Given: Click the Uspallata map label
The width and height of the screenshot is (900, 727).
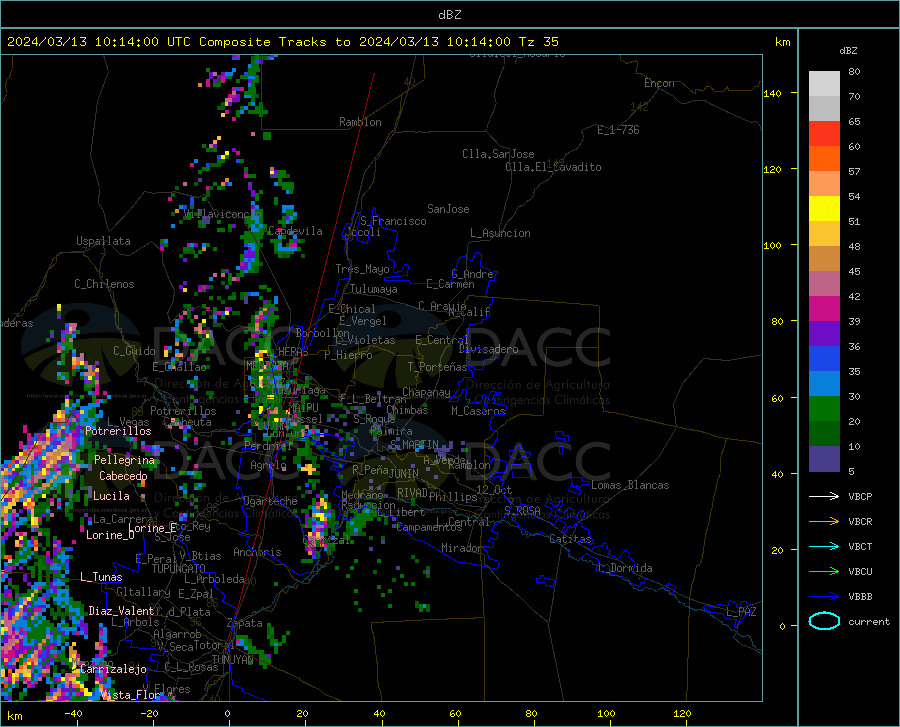Looking at the screenshot, I should coord(103,241).
